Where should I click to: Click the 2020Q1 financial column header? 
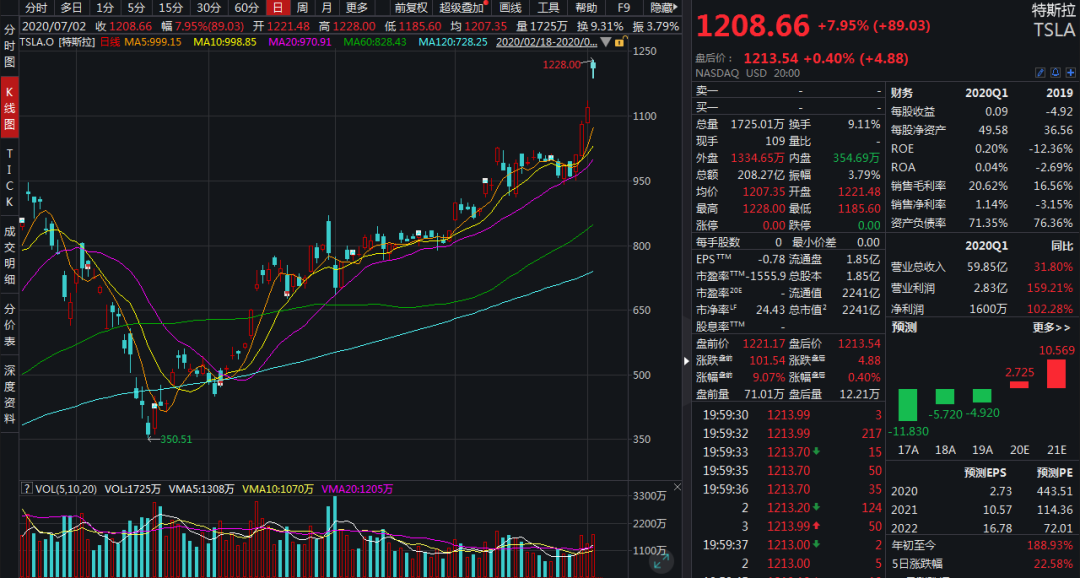[x=986, y=92]
